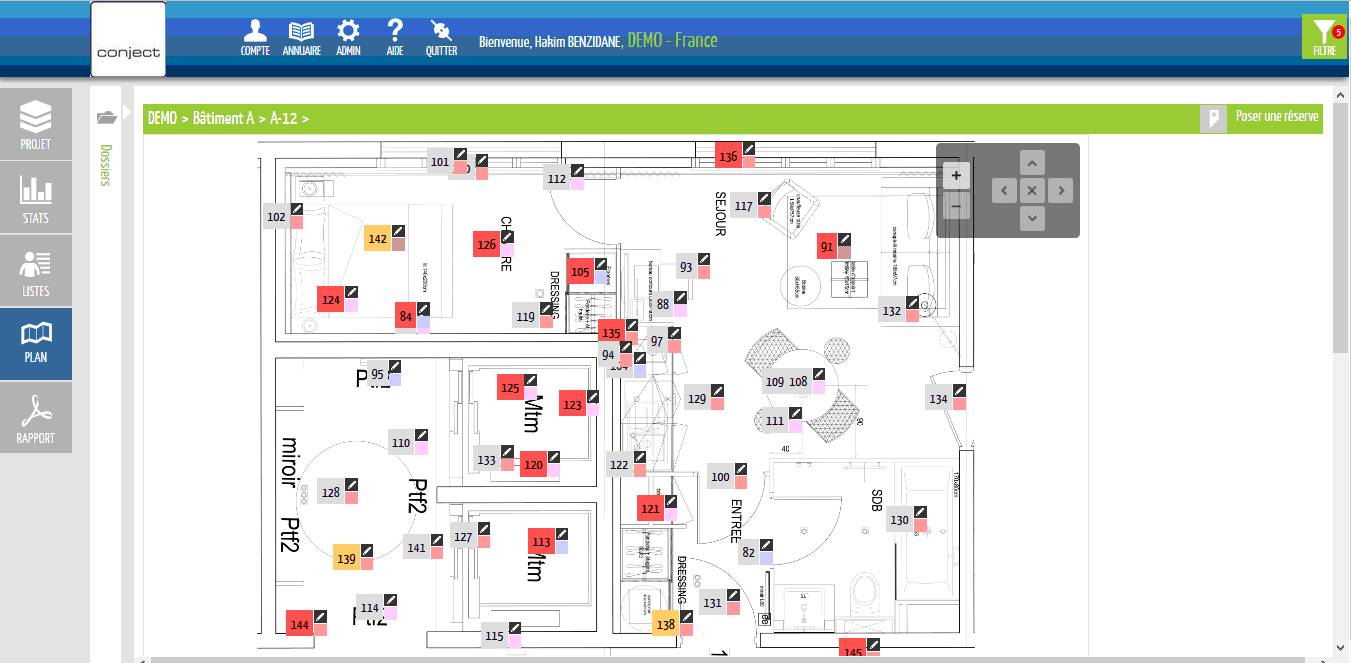This screenshot has width=1351, height=663.
Task: Click edit pencil on marker 93
Action: (704, 259)
